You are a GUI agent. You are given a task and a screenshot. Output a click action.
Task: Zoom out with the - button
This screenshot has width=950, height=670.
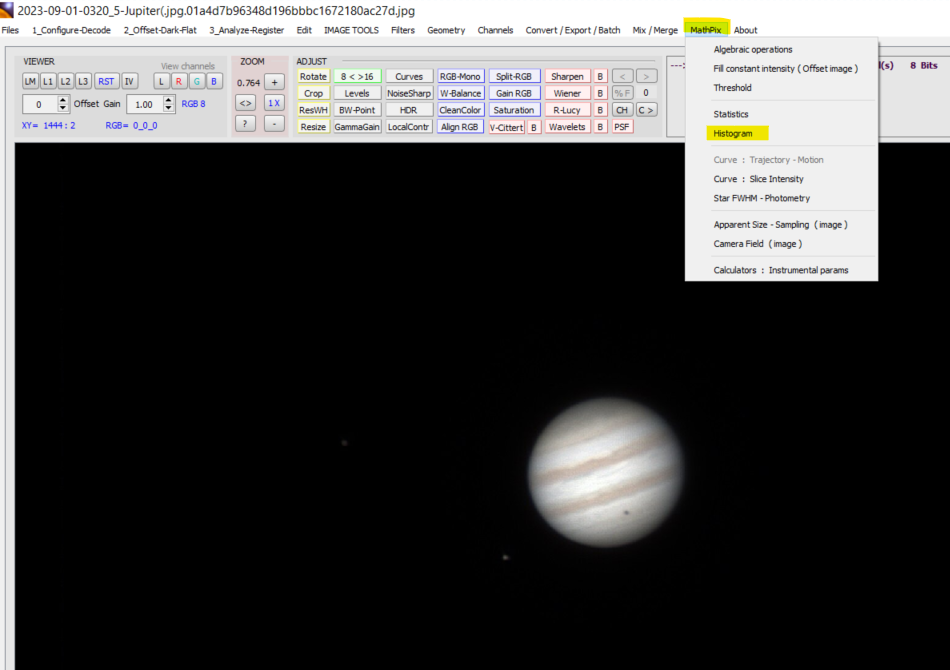[274, 124]
